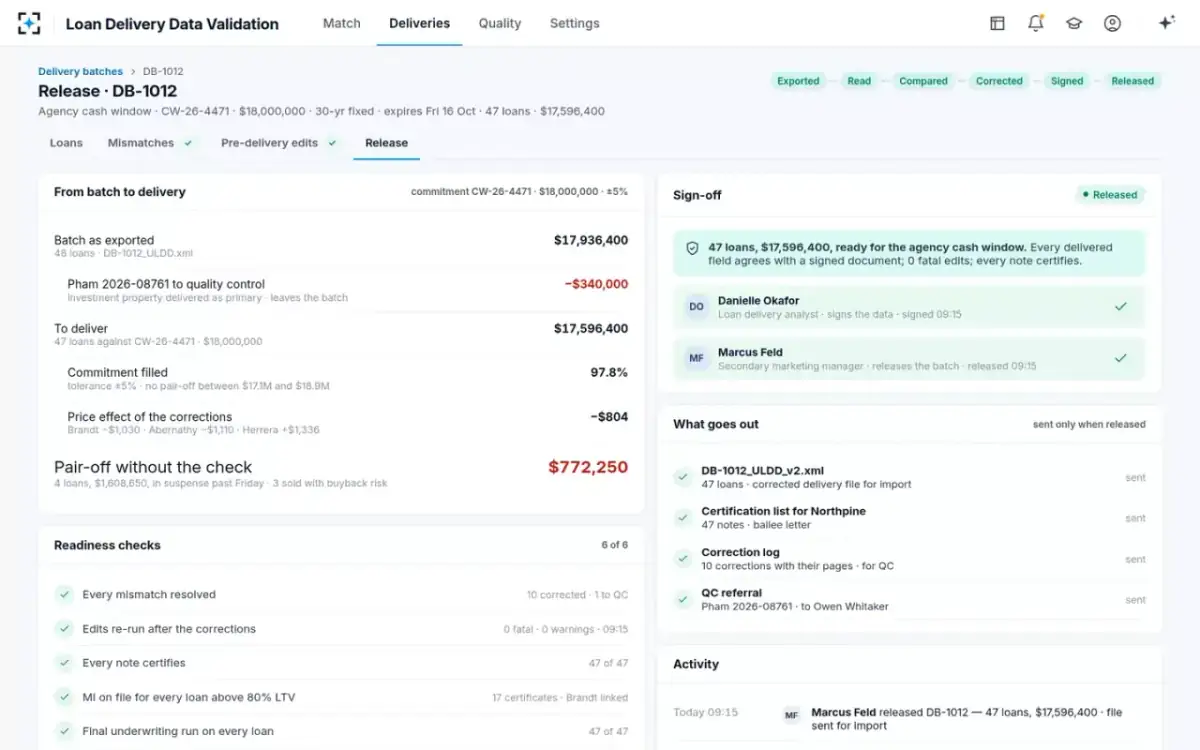The width and height of the screenshot is (1200, 750).
Task: Click MF avatar in Activity feed
Action: (792, 715)
